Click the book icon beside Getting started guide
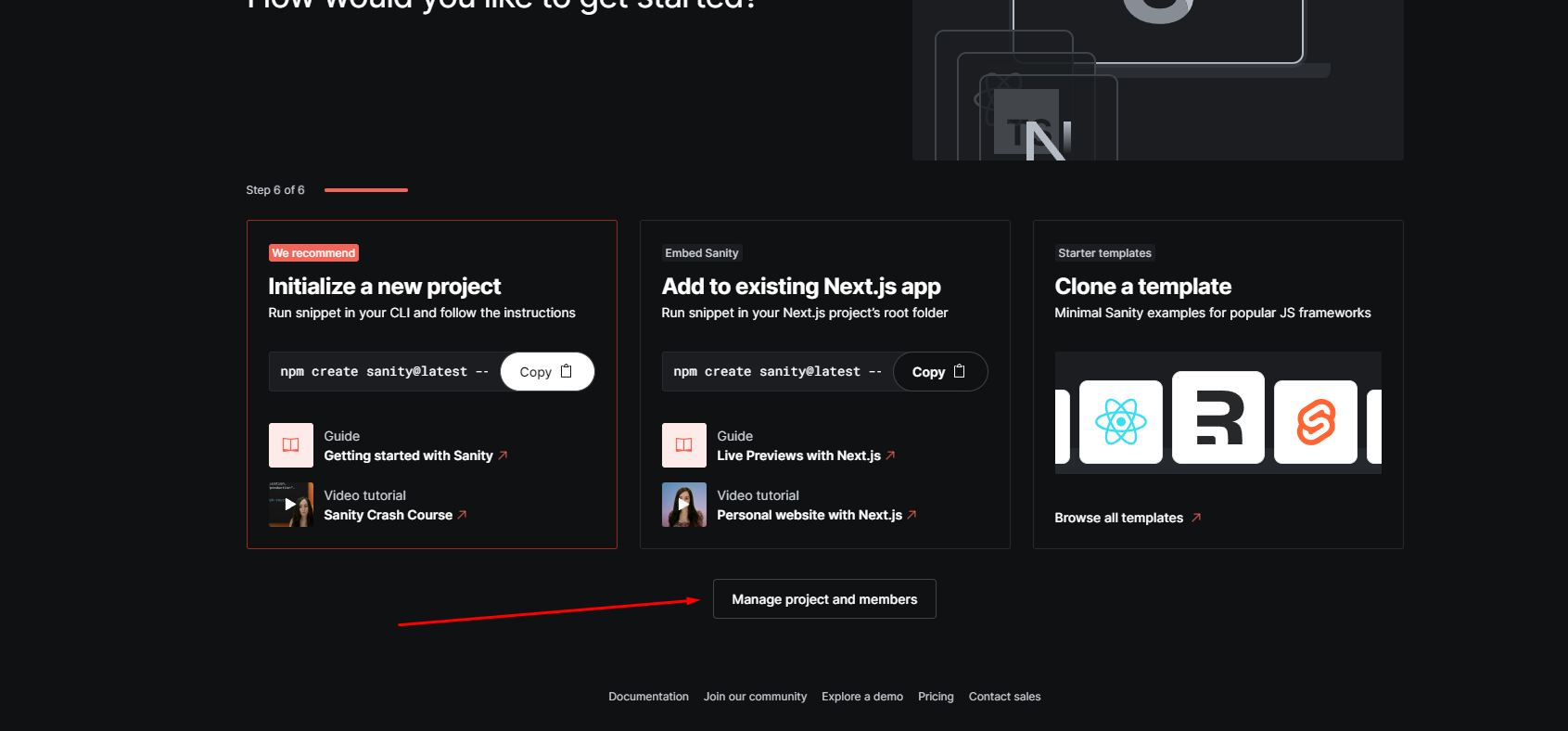Image resolution: width=1568 pixels, height=731 pixels. [x=290, y=445]
